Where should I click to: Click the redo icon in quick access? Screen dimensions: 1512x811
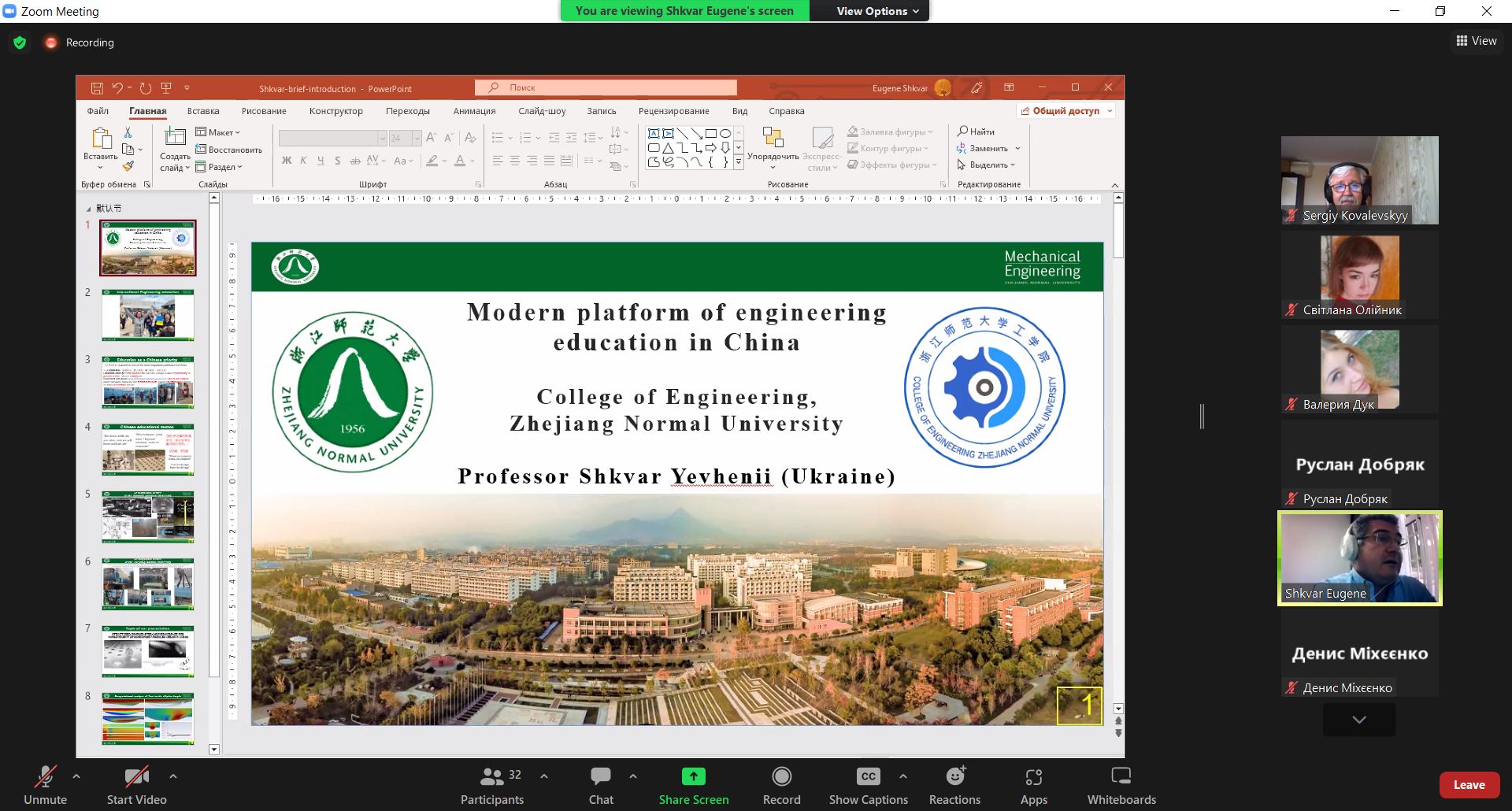[146, 88]
